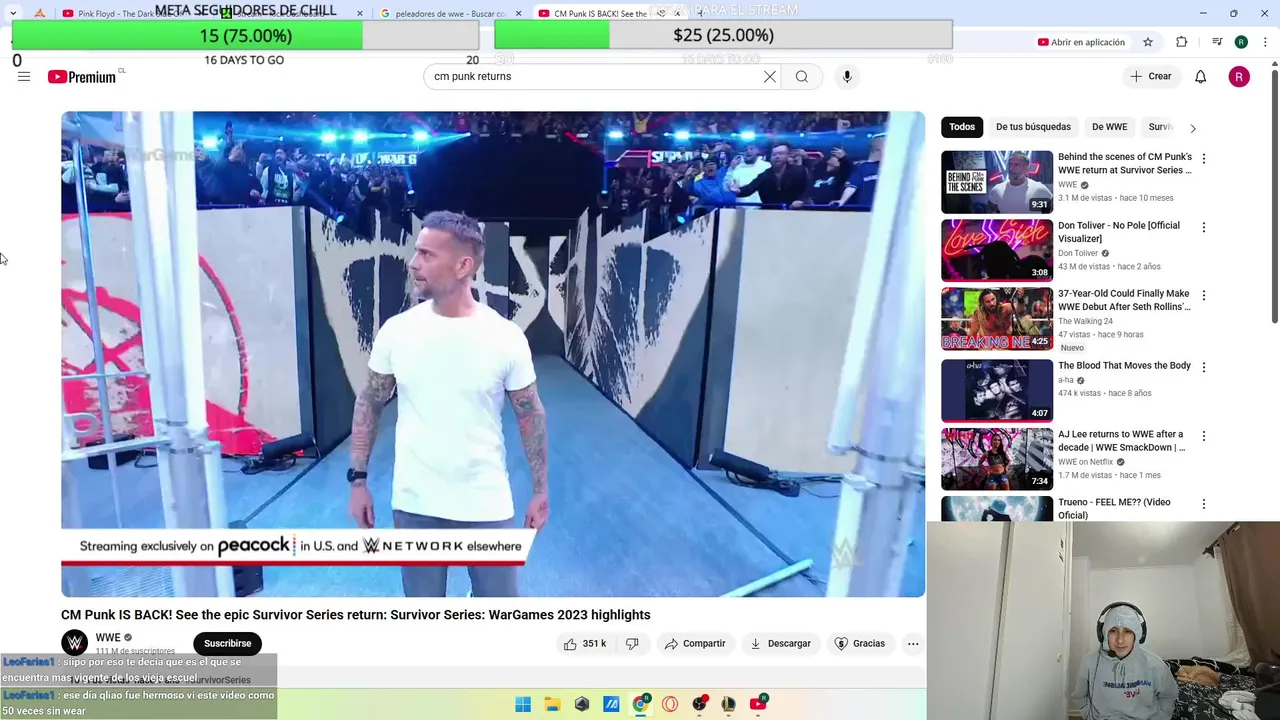Open the YouTube notifications bell
The height and width of the screenshot is (720, 1280).
pyautogui.click(x=1201, y=77)
